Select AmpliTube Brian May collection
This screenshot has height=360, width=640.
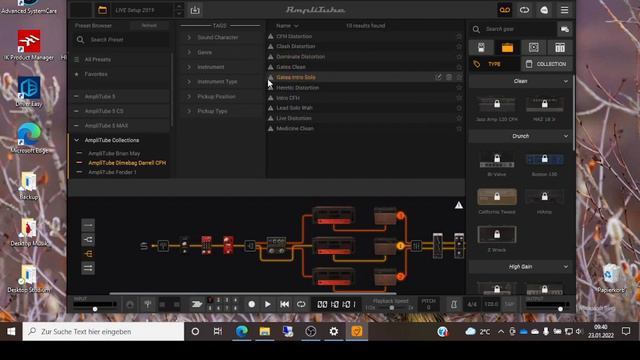pyautogui.click(x=114, y=153)
